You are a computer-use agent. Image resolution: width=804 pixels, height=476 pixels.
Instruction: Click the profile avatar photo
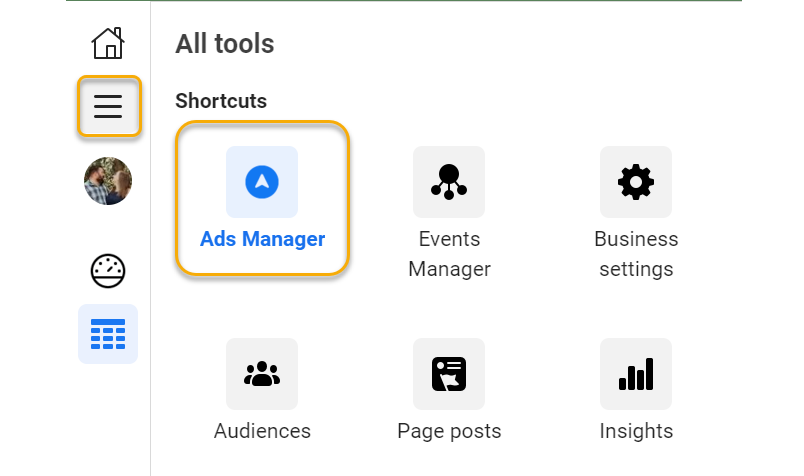[x=108, y=181]
